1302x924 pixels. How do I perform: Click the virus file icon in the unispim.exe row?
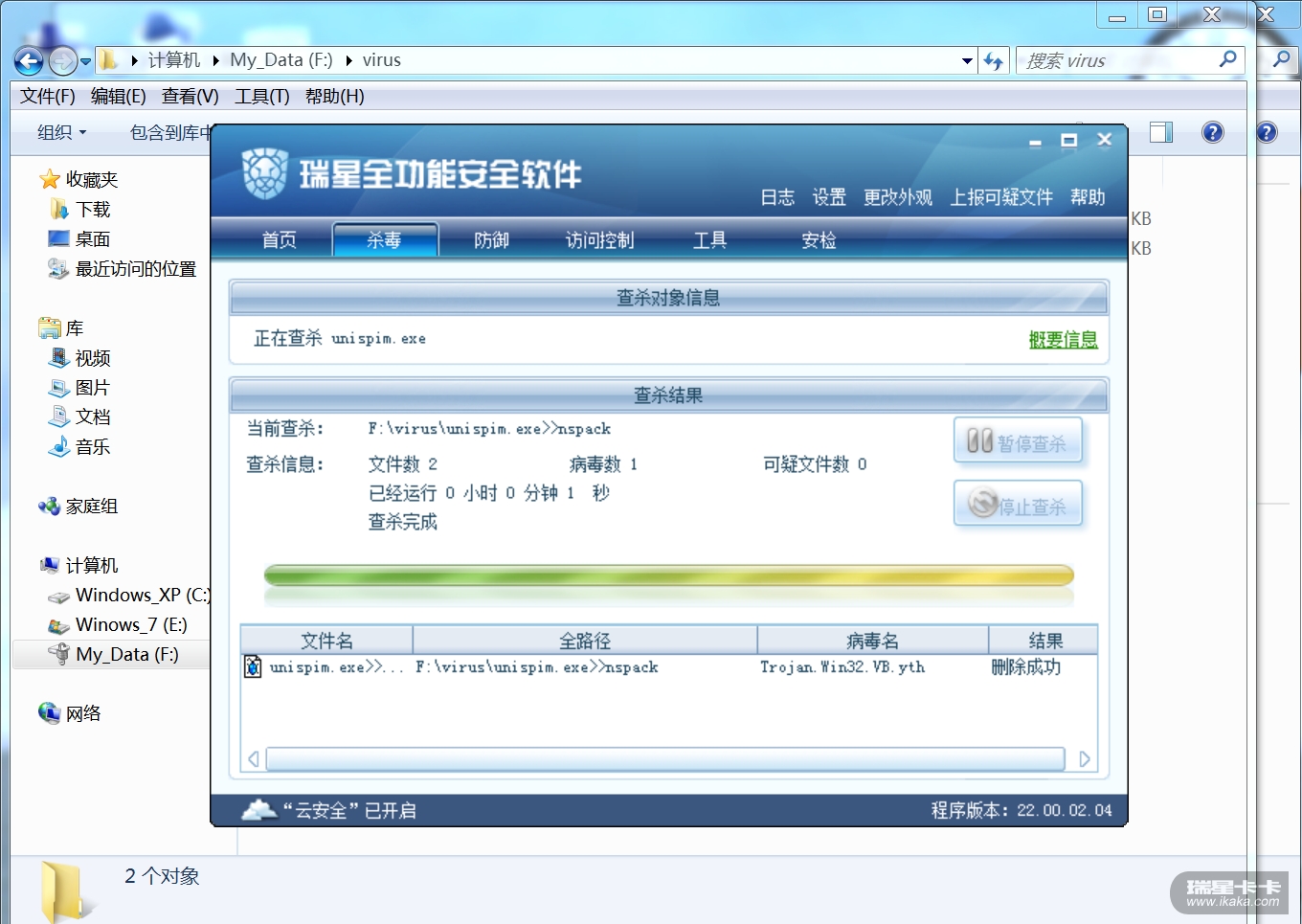[253, 666]
